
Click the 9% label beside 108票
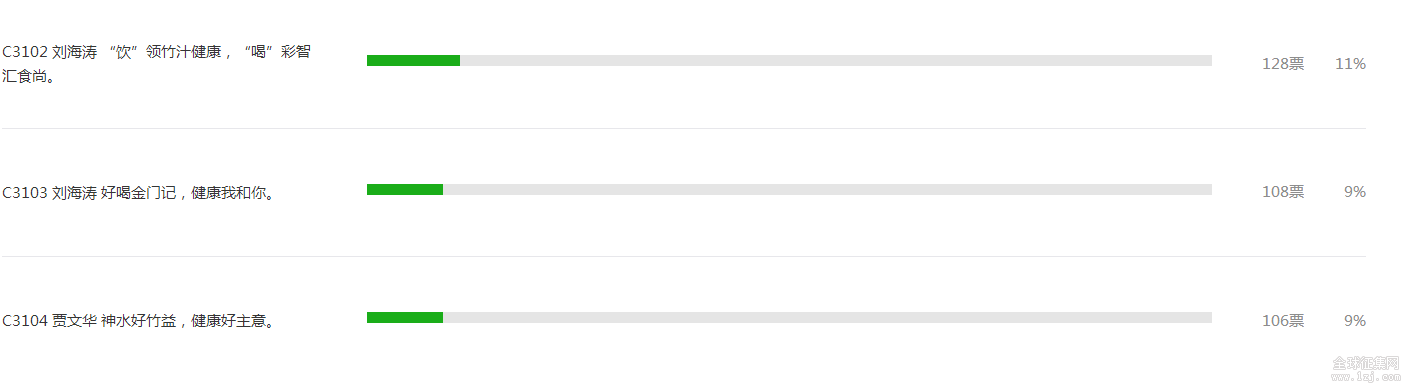click(x=1355, y=192)
